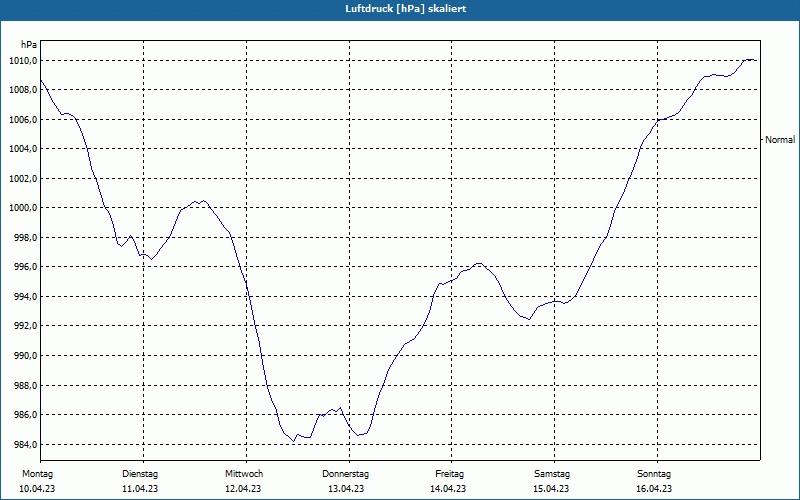
Task: Click the 'Mittwoch' day label
Action: coord(244,474)
